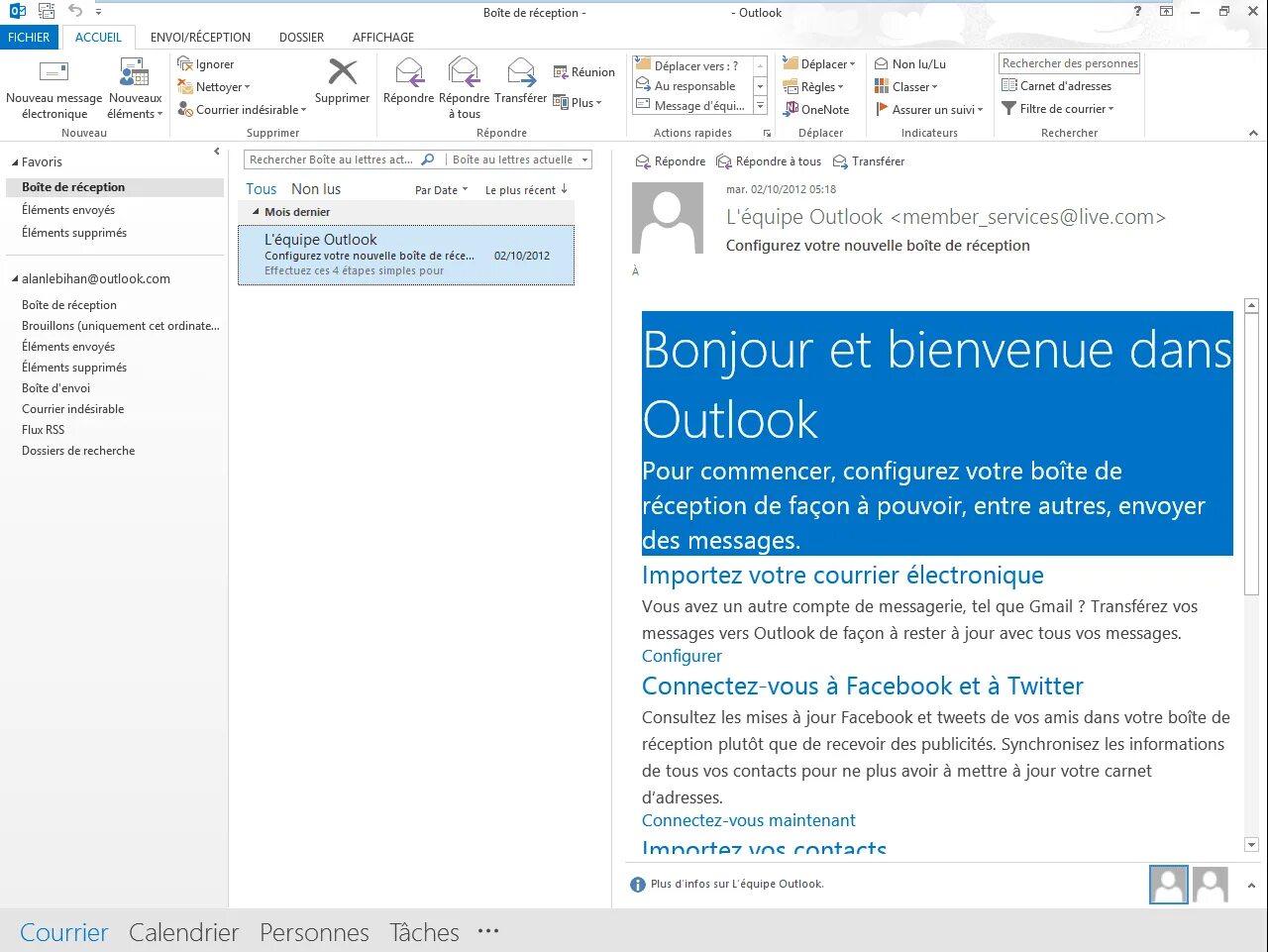Switch to the ACCUEIL tab
The height and width of the screenshot is (952, 1268).
[98, 37]
